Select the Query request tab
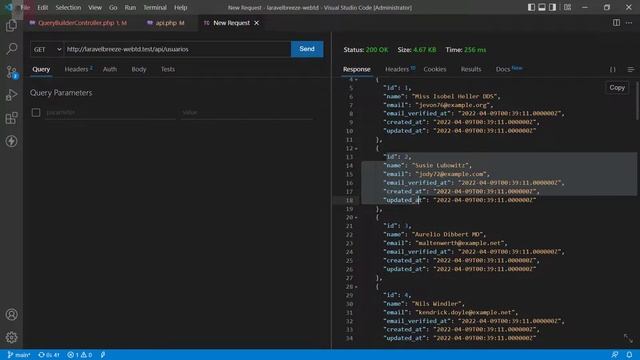640x360 pixels. (x=41, y=69)
